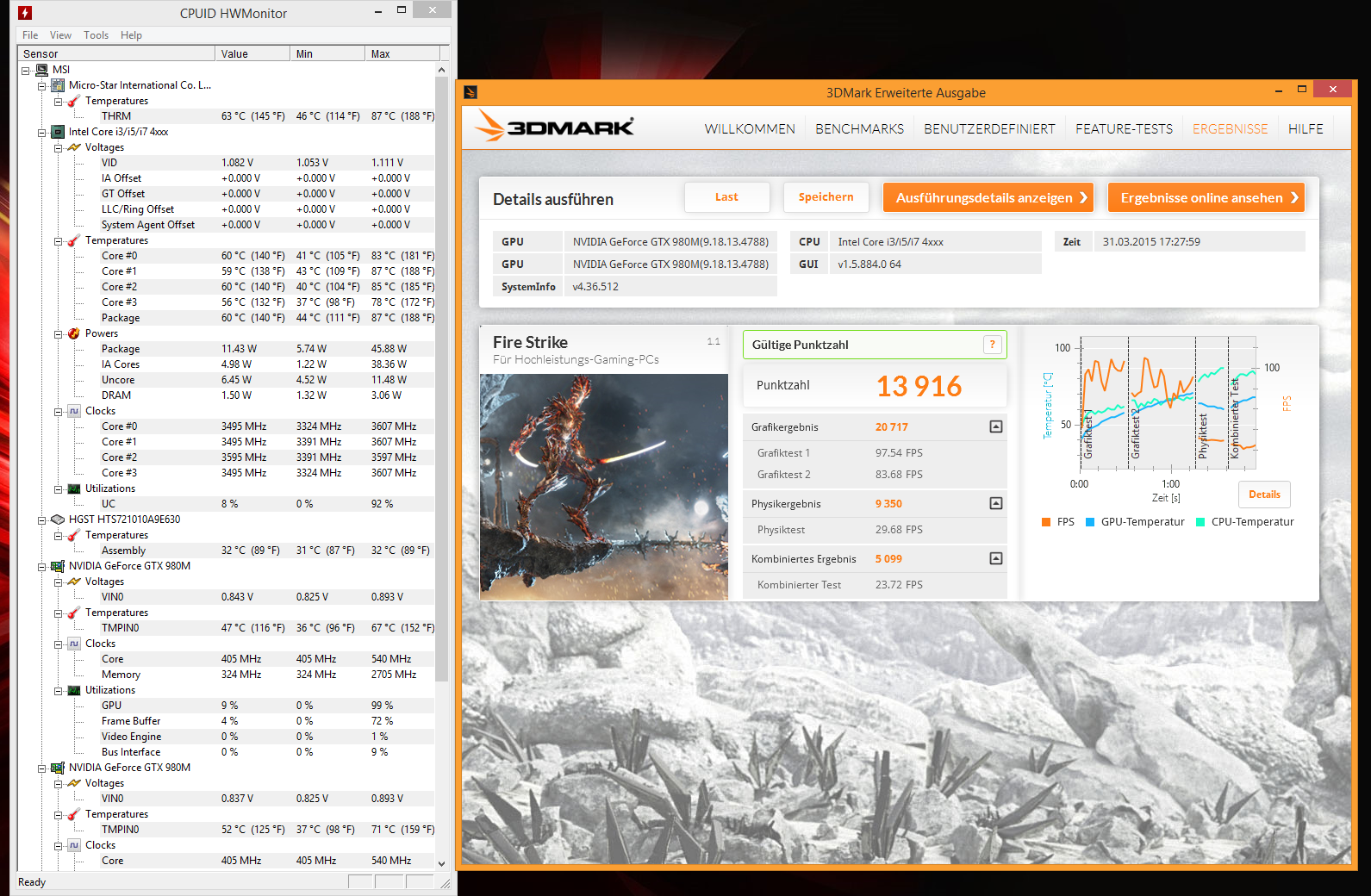Click the Min column header
1371x896 pixels.
pos(327,53)
